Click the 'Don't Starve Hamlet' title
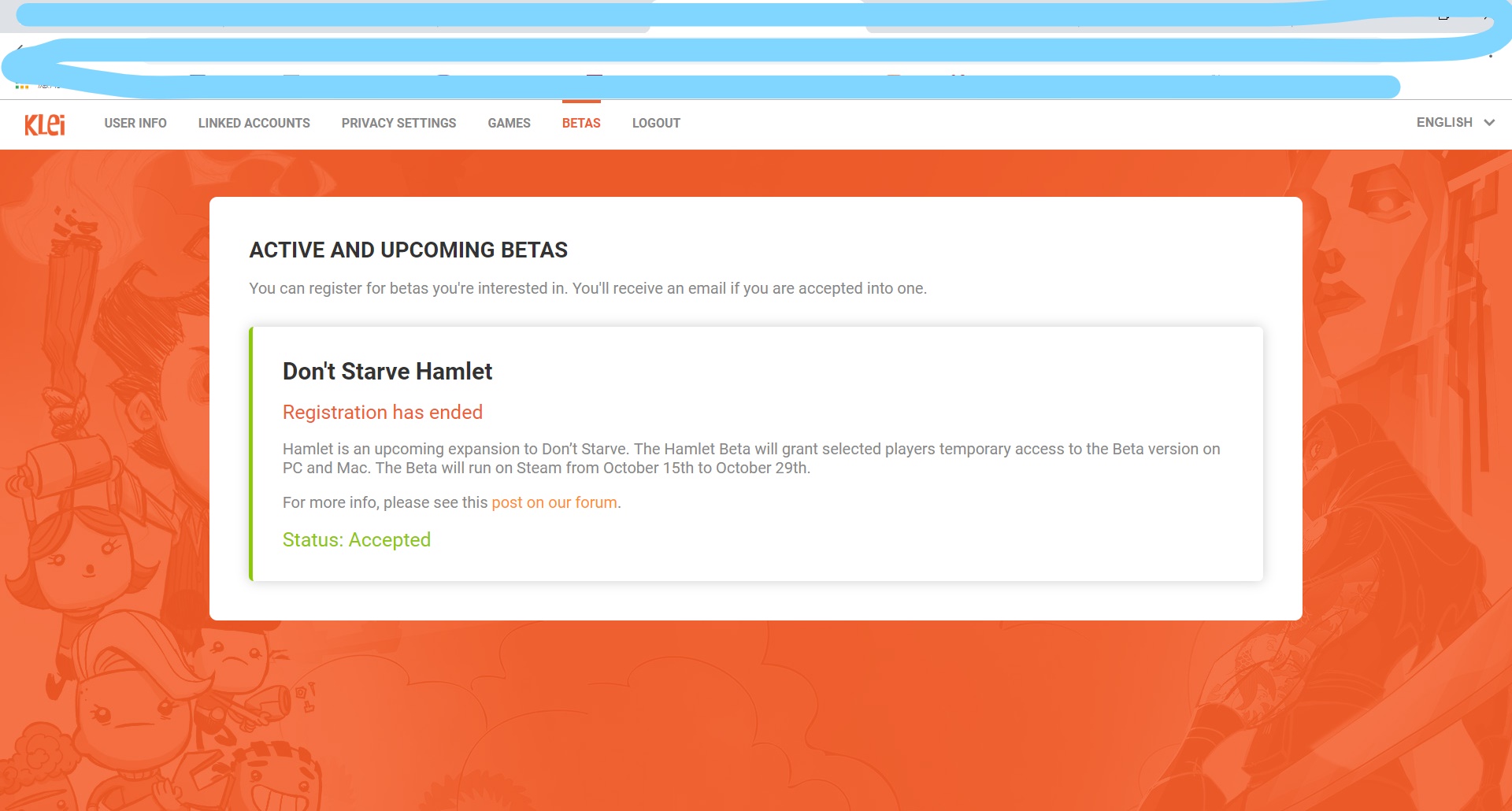The height and width of the screenshot is (811, 1512). click(387, 371)
